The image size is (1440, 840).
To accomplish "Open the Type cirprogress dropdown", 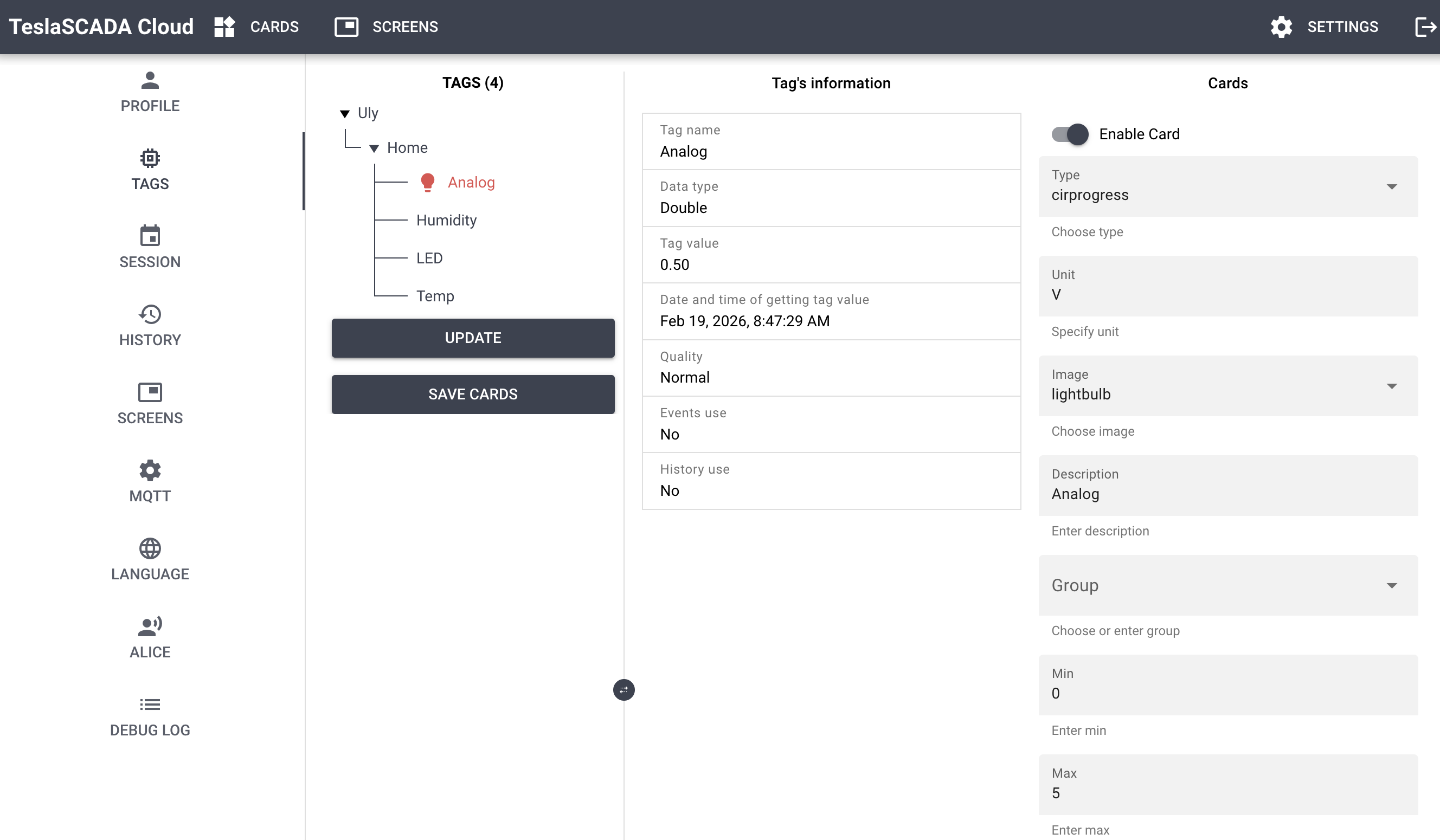I will (1227, 187).
